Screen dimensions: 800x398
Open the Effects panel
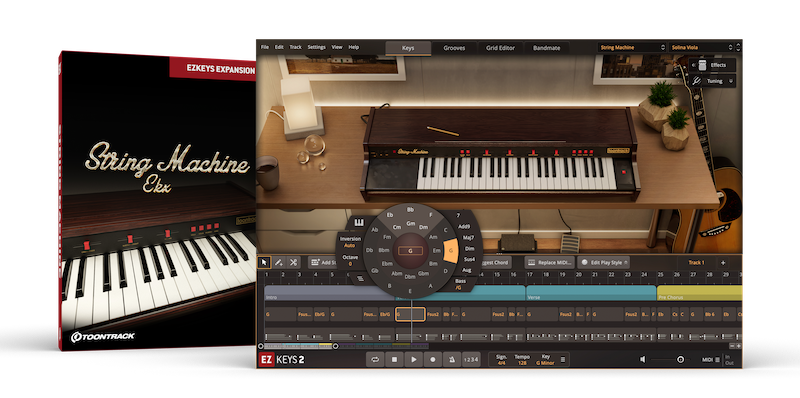pyautogui.click(x=713, y=65)
